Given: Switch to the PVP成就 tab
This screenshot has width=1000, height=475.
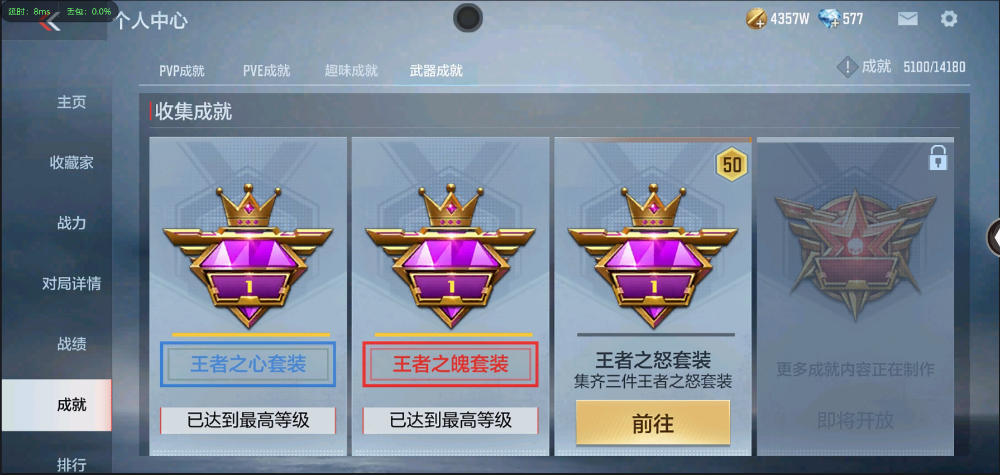Looking at the screenshot, I should (182, 71).
